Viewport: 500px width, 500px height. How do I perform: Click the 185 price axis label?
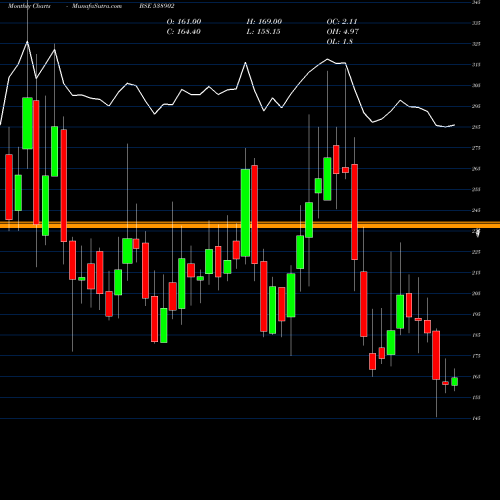point(476,335)
